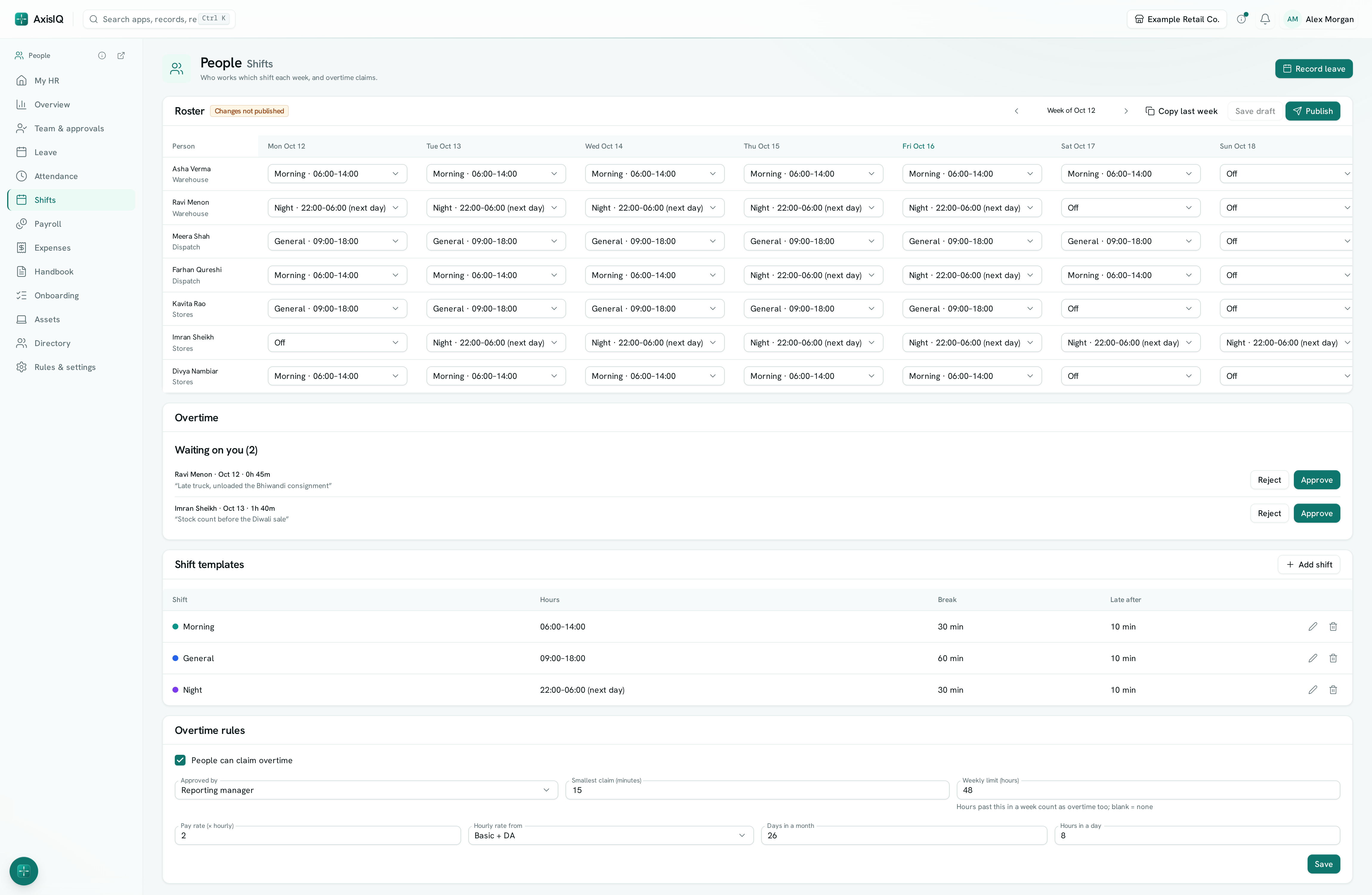
Task: Delete the Morning shift template
Action: click(x=1333, y=626)
